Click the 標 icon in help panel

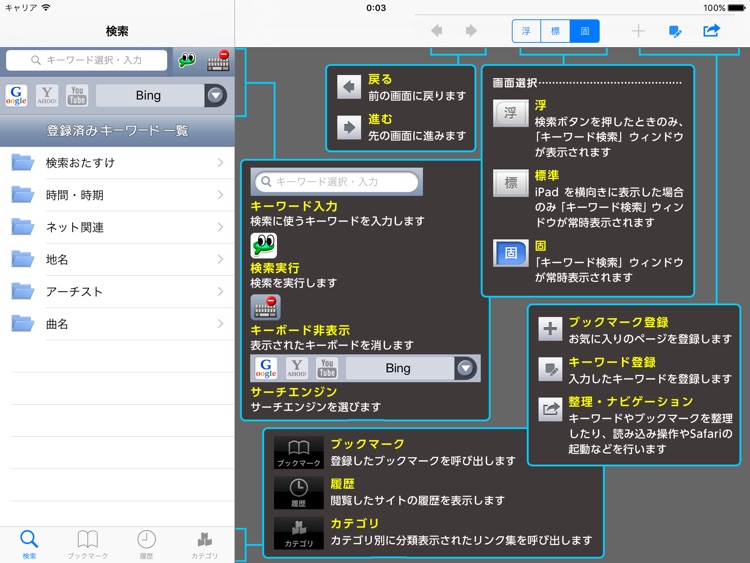coord(511,183)
